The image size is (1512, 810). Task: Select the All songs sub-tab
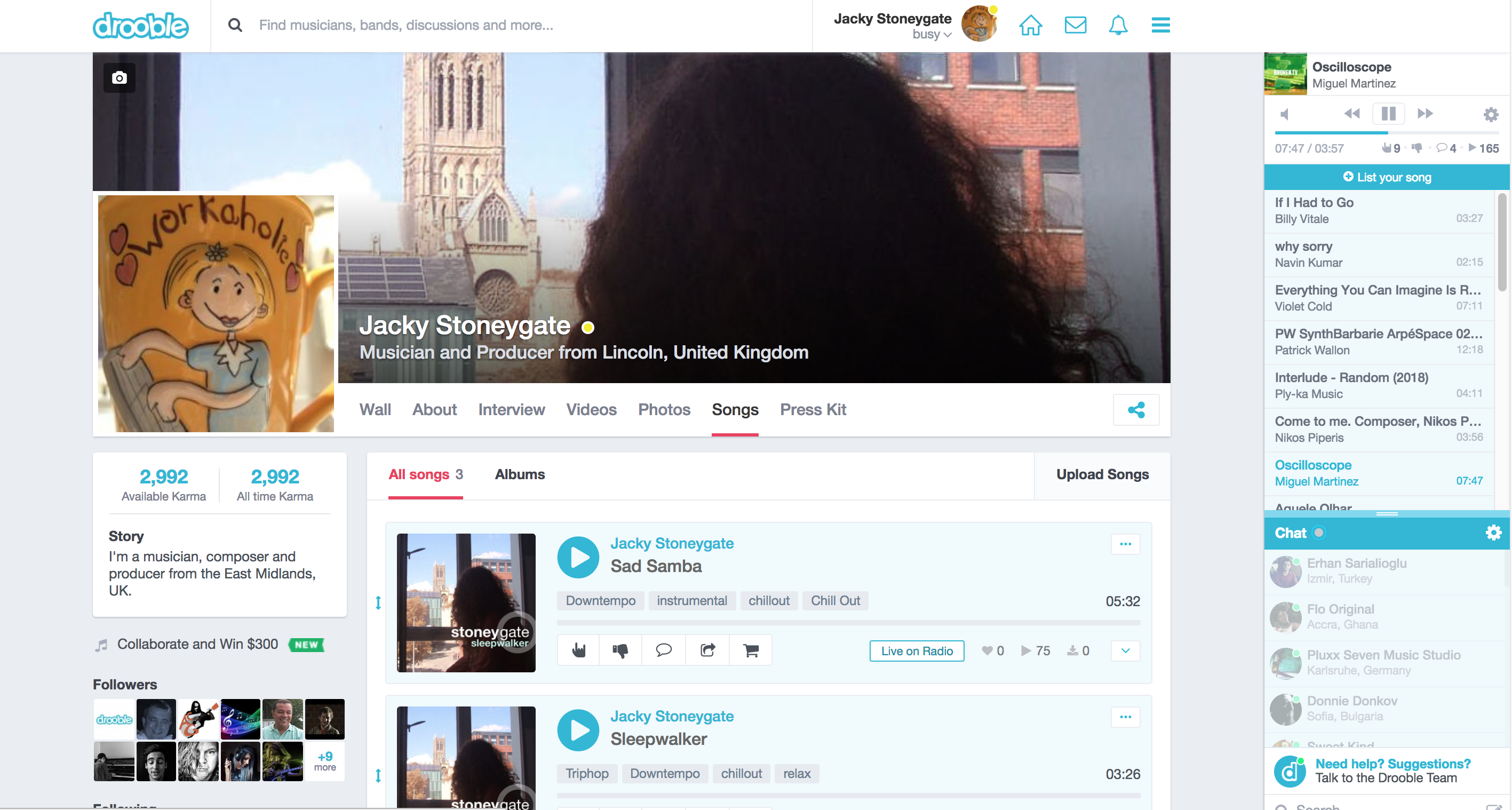point(426,475)
